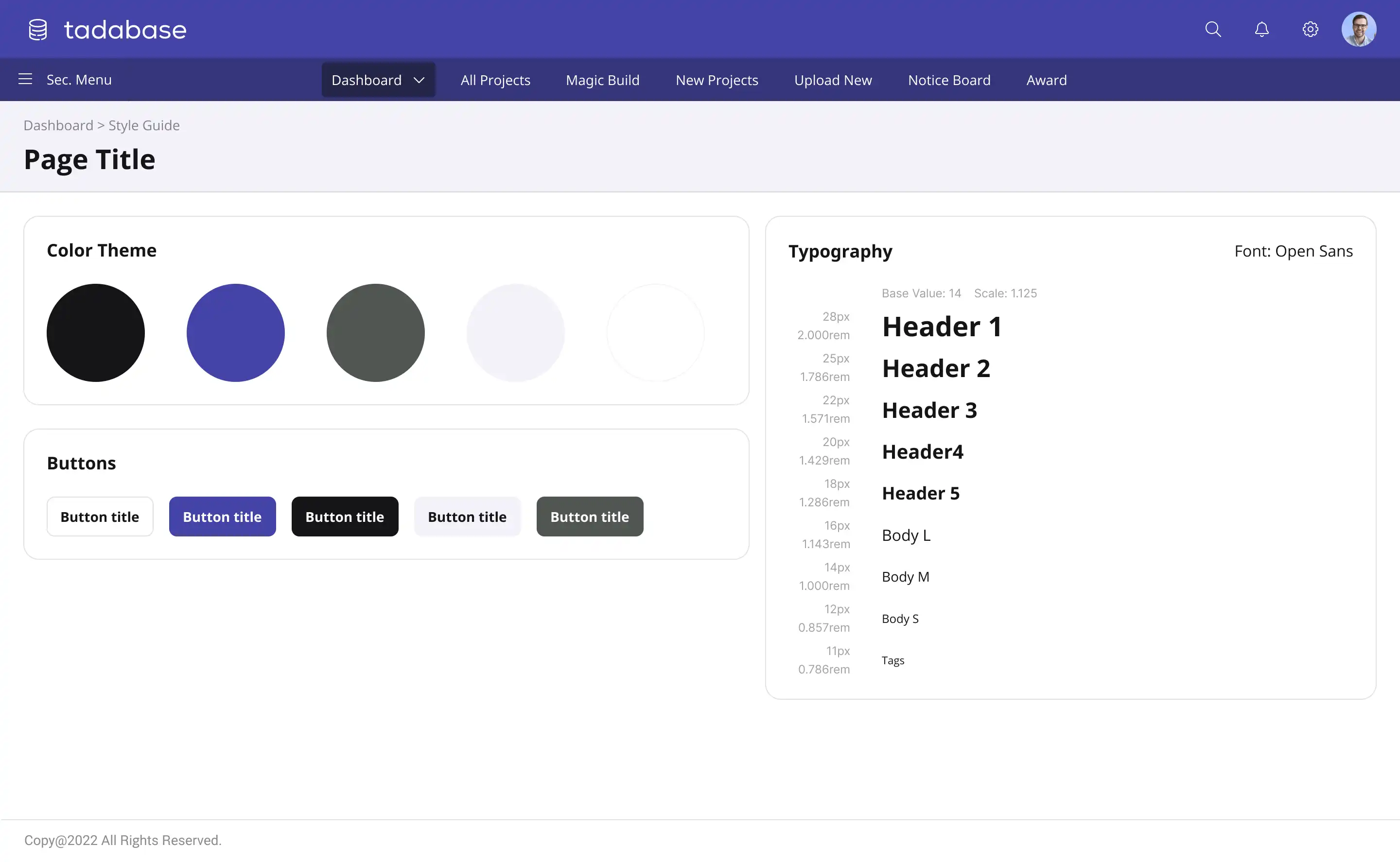1400x862 pixels.
Task: Open the Sec. Menu label
Action: click(x=79, y=80)
